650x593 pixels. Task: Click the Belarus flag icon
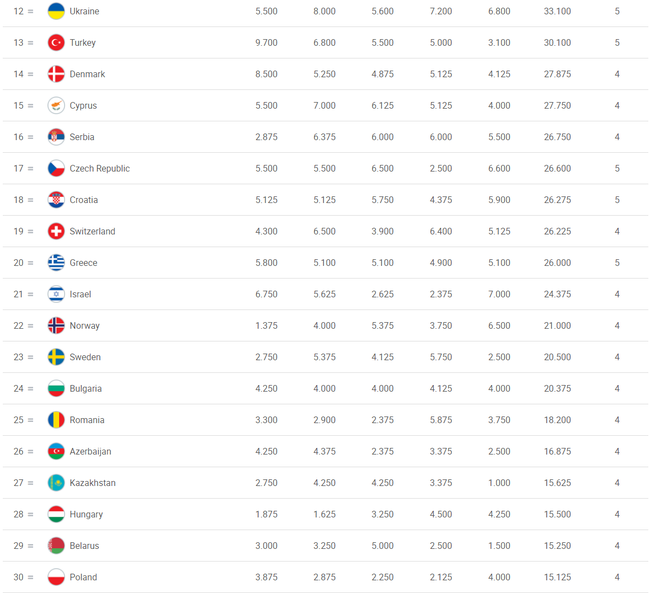tap(56, 546)
